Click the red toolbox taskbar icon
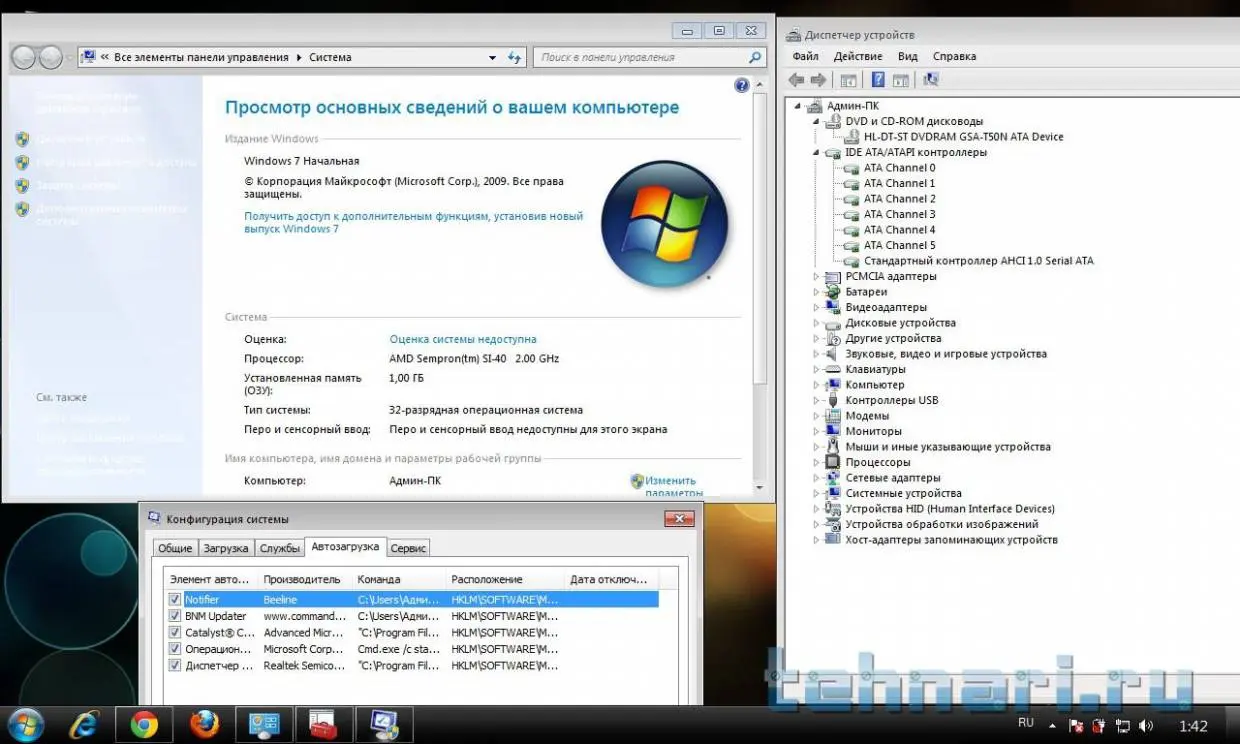This screenshot has height=744, width=1240. [324, 724]
